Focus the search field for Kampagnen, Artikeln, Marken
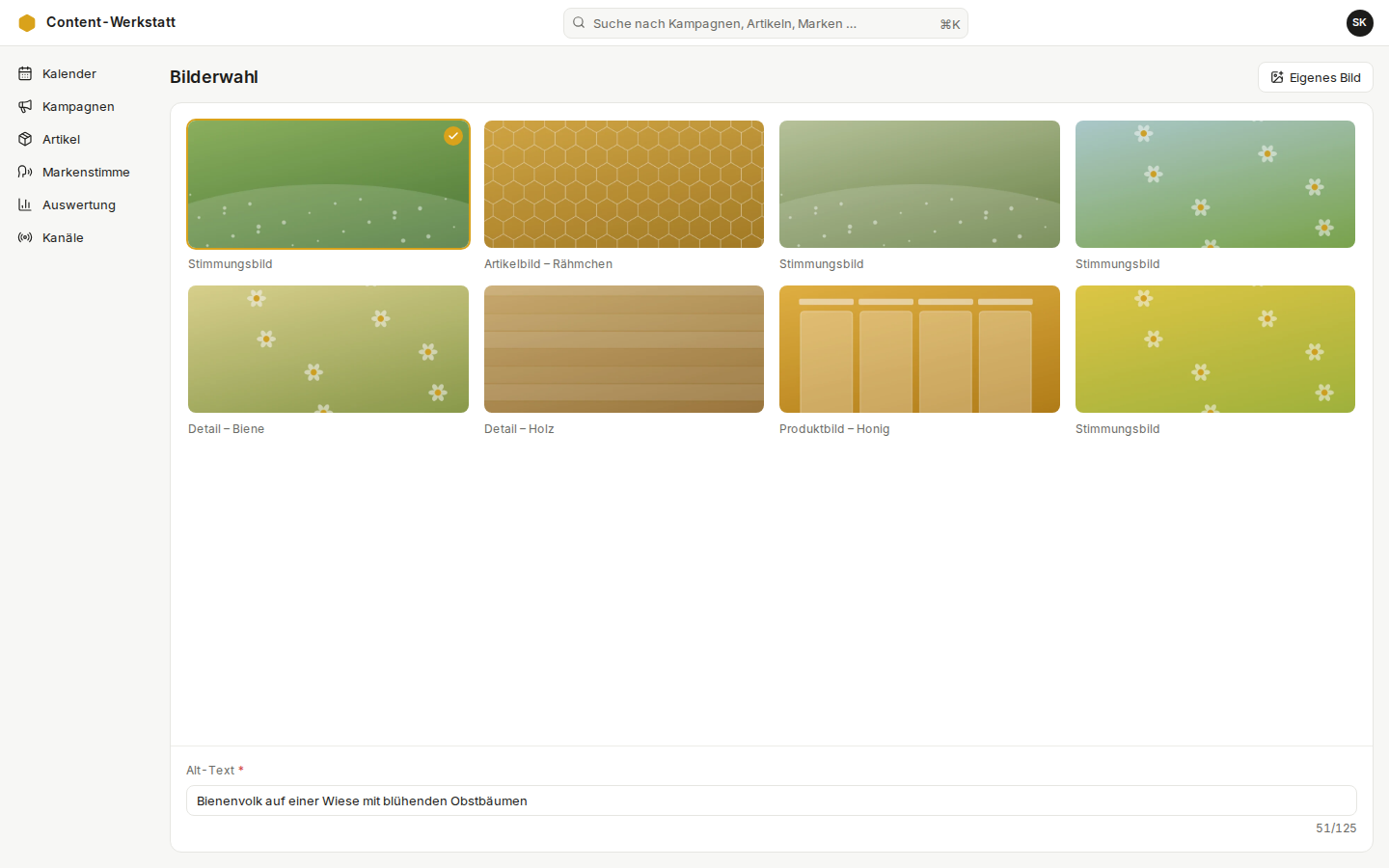Viewport: 1389px width, 868px height. pos(765,23)
